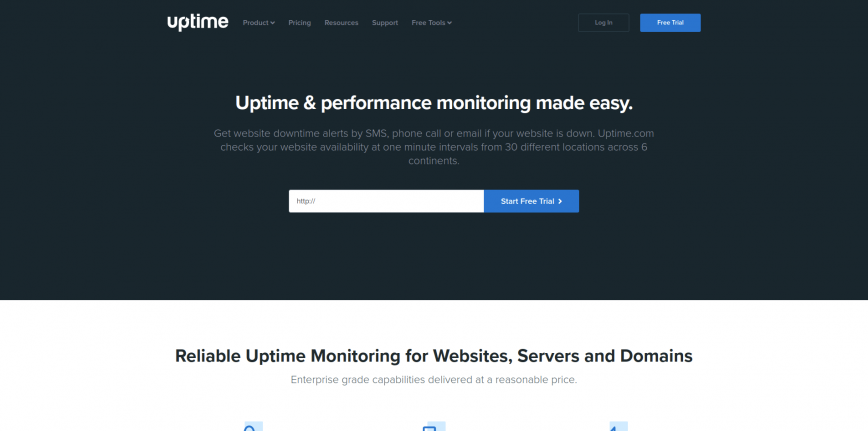
Task: Click the Free Trial header button
Action: point(670,23)
